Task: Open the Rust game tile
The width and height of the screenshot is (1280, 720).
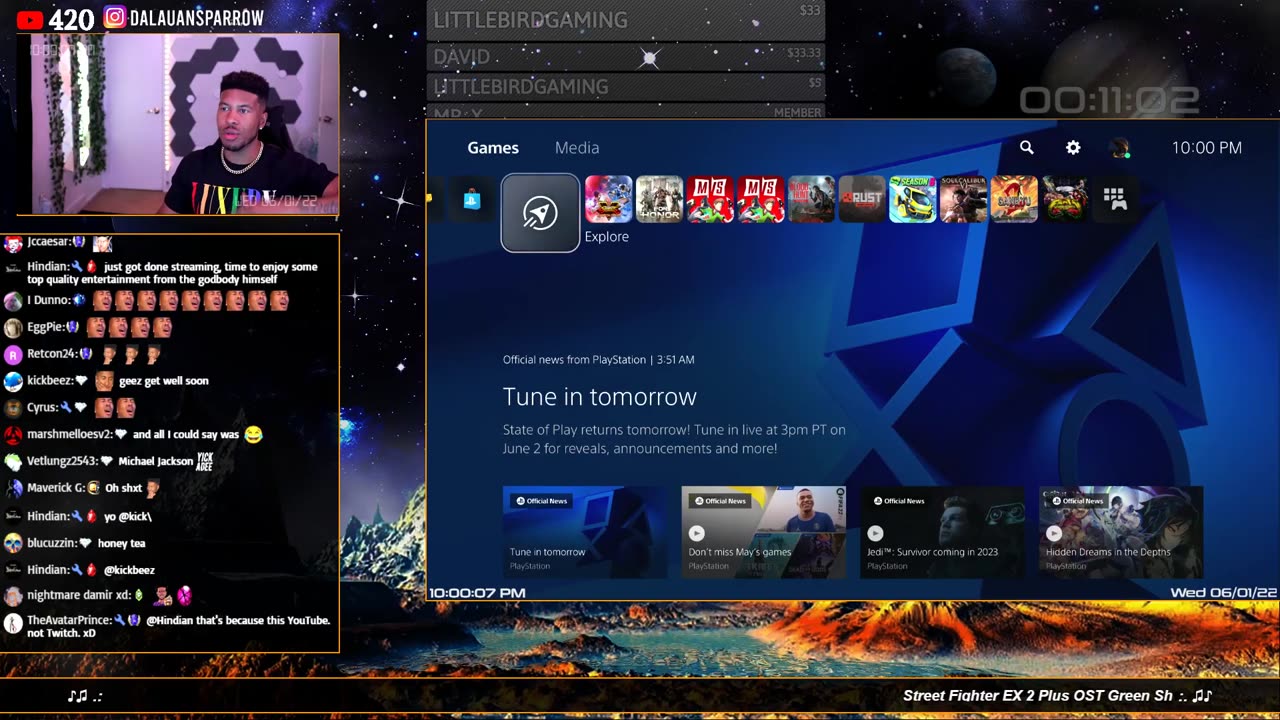Action: (862, 199)
